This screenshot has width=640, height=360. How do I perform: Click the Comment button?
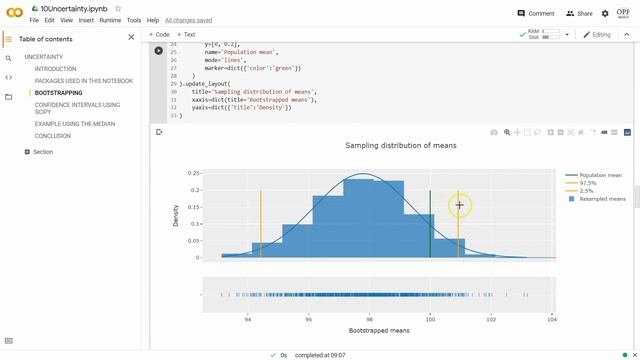pyautogui.click(x=536, y=13)
